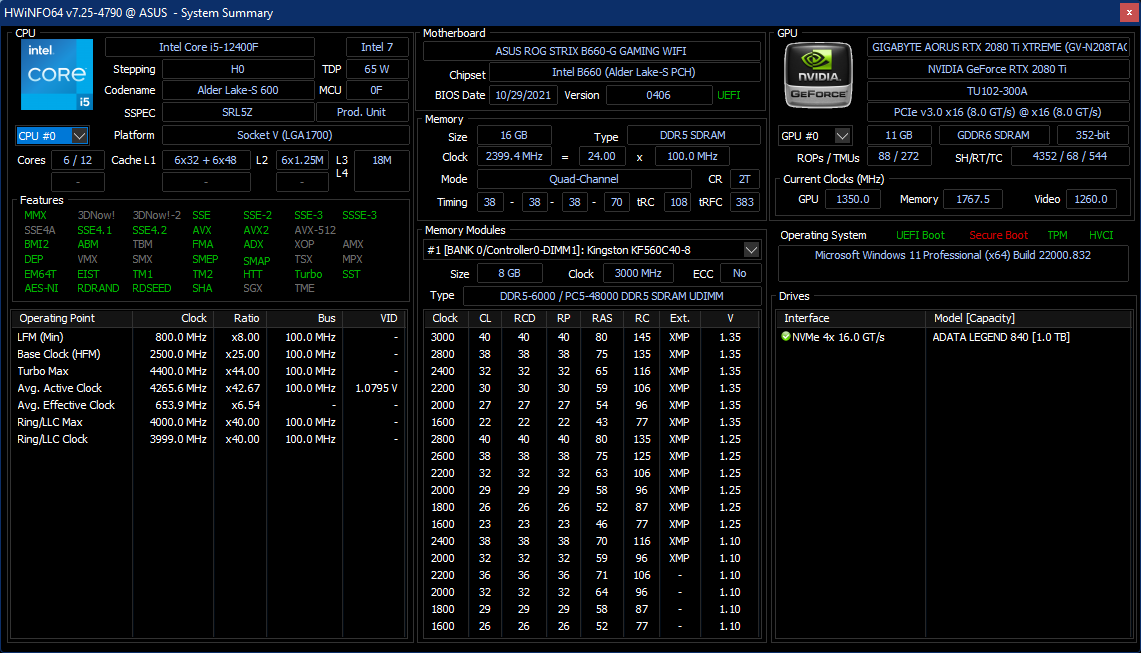Click the "2399.4 MHz" memory clock field
1141x653 pixels.
click(x=514, y=157)
